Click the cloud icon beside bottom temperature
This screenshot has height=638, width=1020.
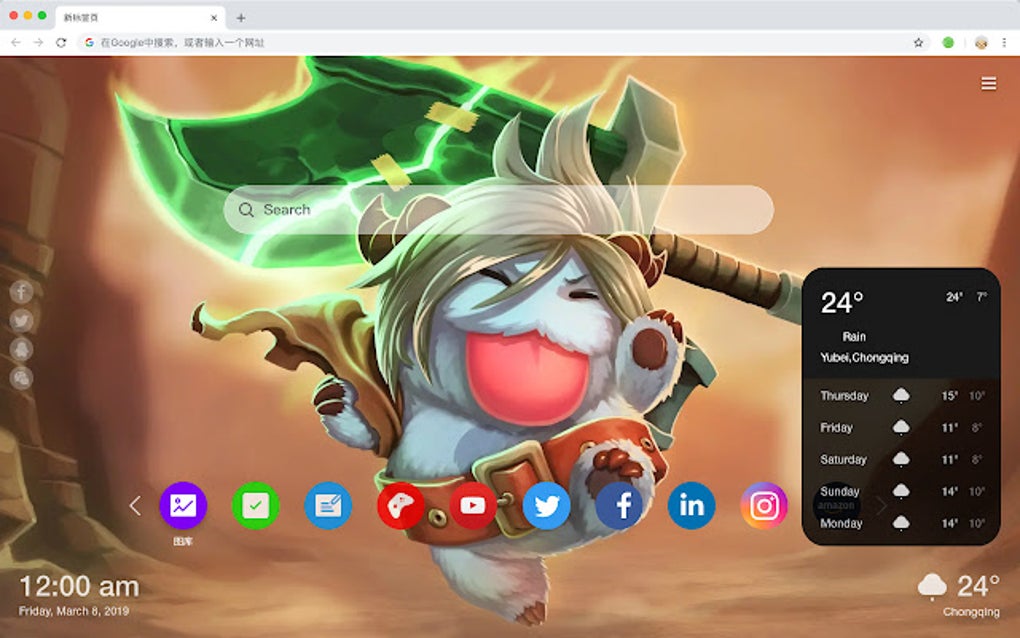point(932,586)
